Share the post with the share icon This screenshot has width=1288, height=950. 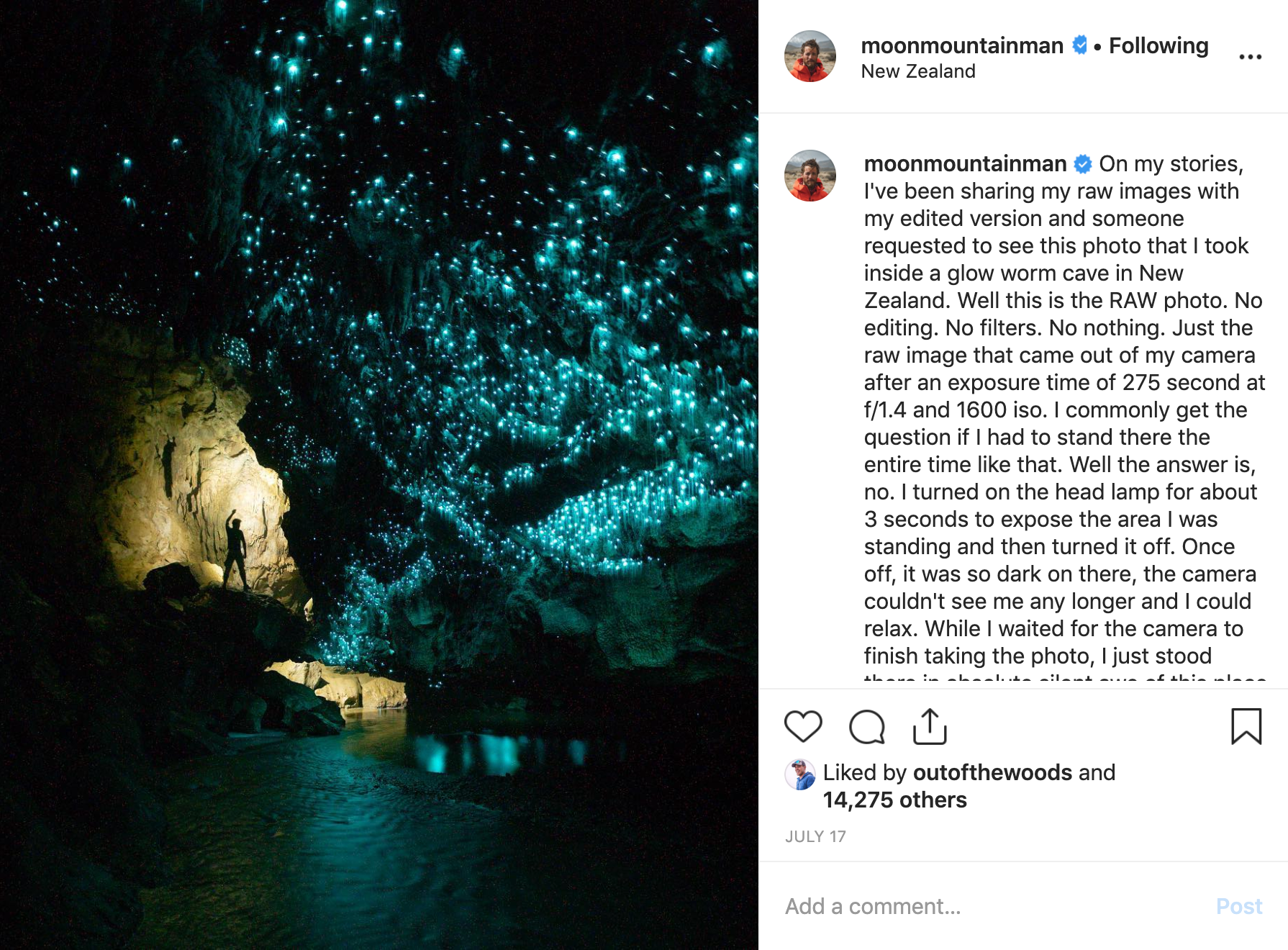pos(930,726)
